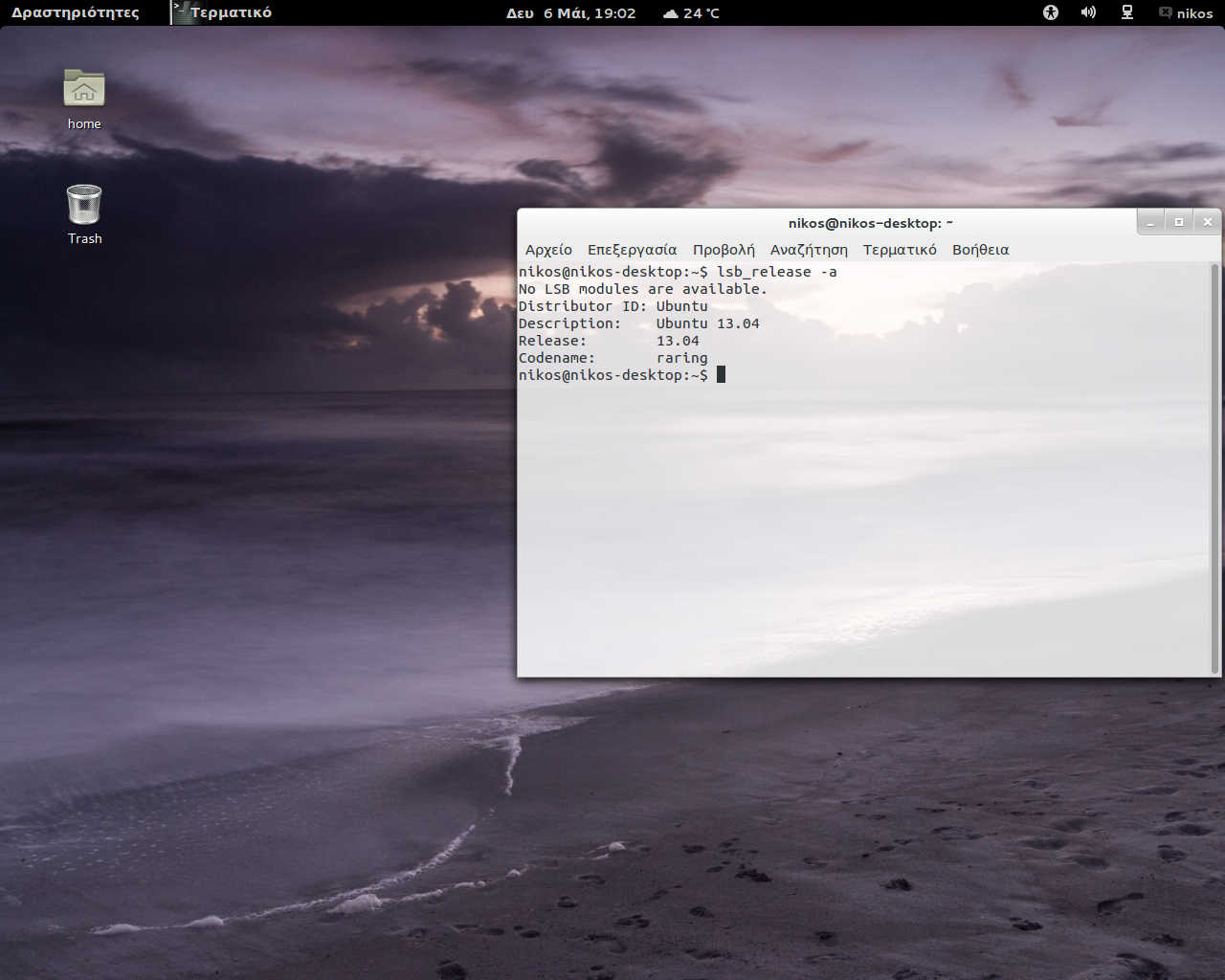Click the volume speaker icon
The width and height of the screenshot is (1225, 980).
tap(1088, 12)
